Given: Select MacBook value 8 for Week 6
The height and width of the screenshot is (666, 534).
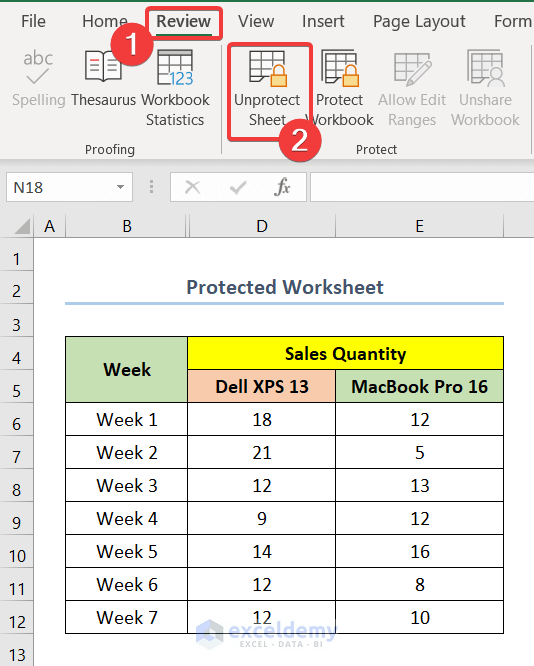Looking at the screenshot, I should pyautogui.click(x=419, y=584).
